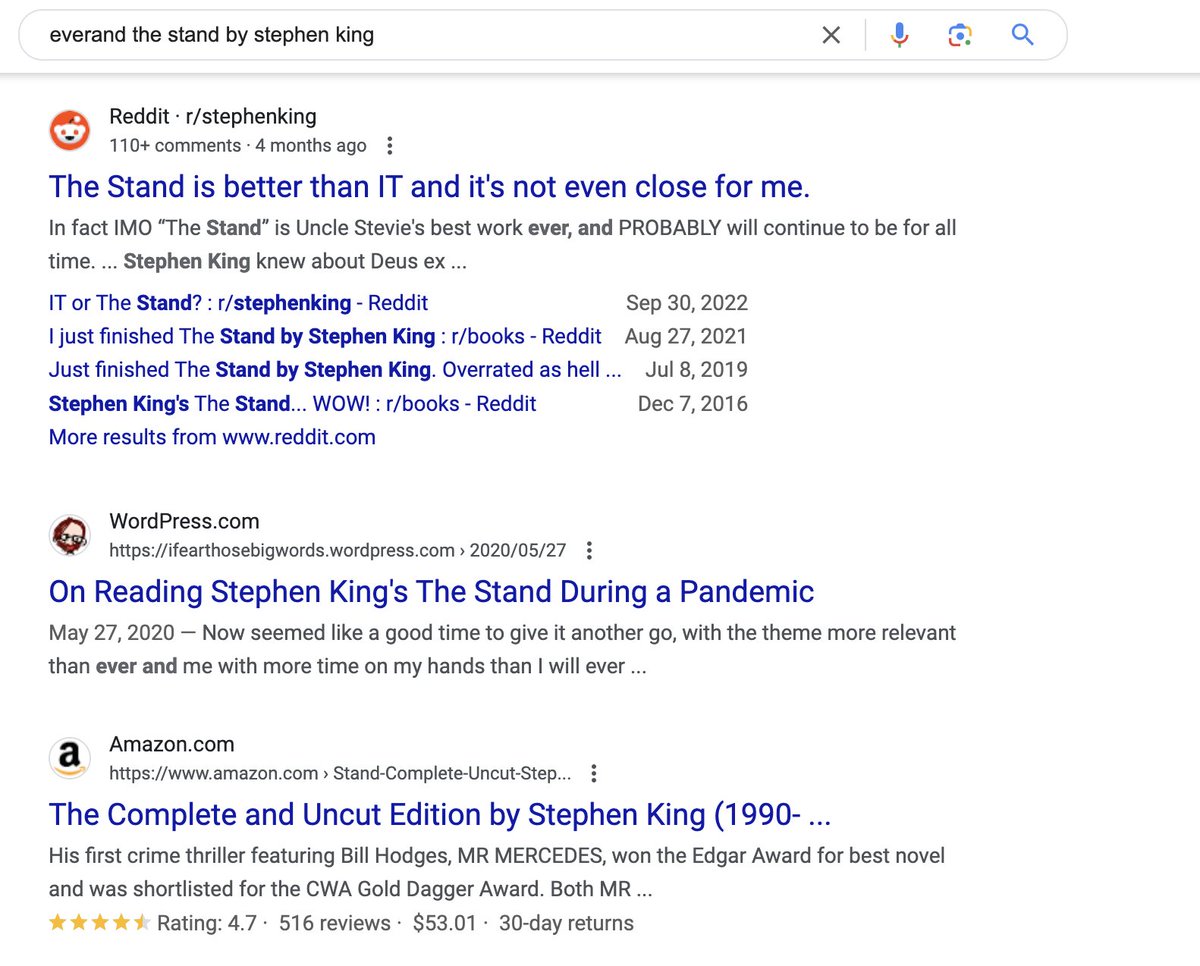Click the WordPress.com source name
1200x966 pixels.
coord(184,521)
